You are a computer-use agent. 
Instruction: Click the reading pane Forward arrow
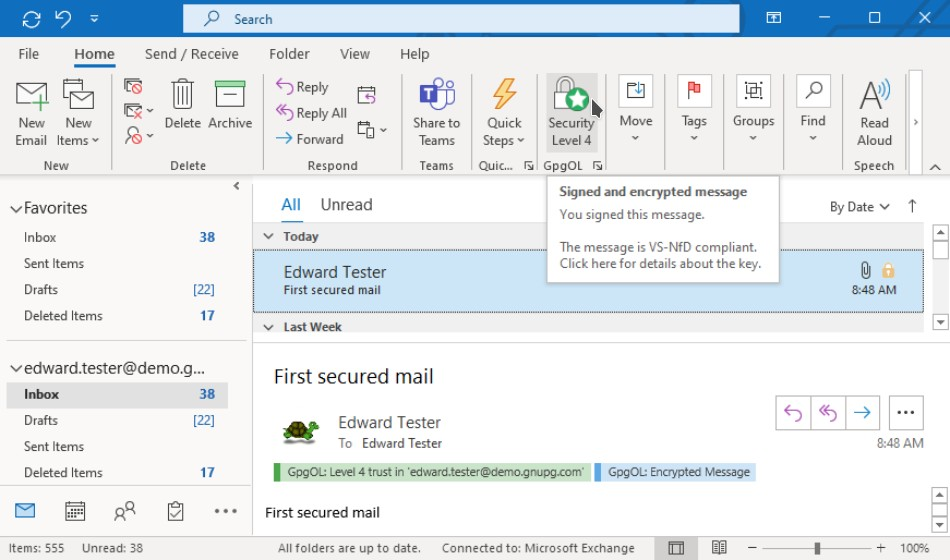(x=862, y=413)
